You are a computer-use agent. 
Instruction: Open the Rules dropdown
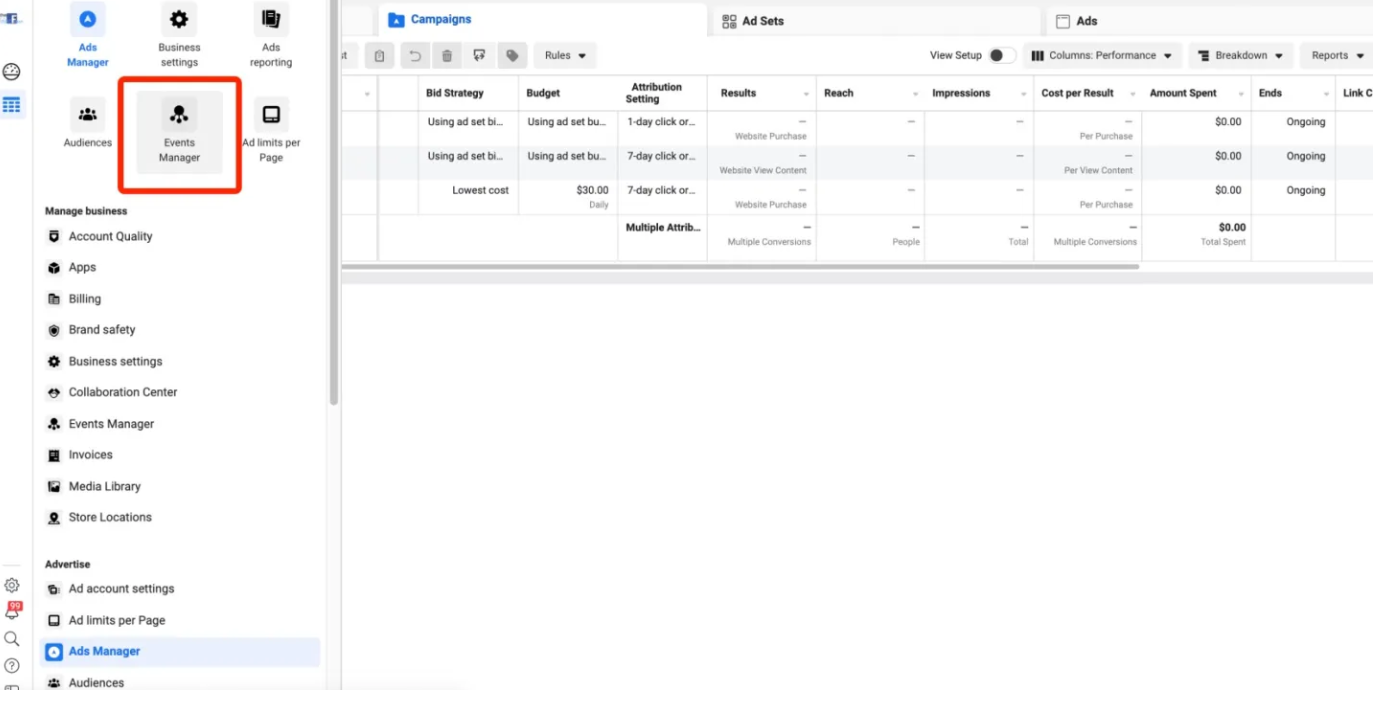tap(565, 56)
